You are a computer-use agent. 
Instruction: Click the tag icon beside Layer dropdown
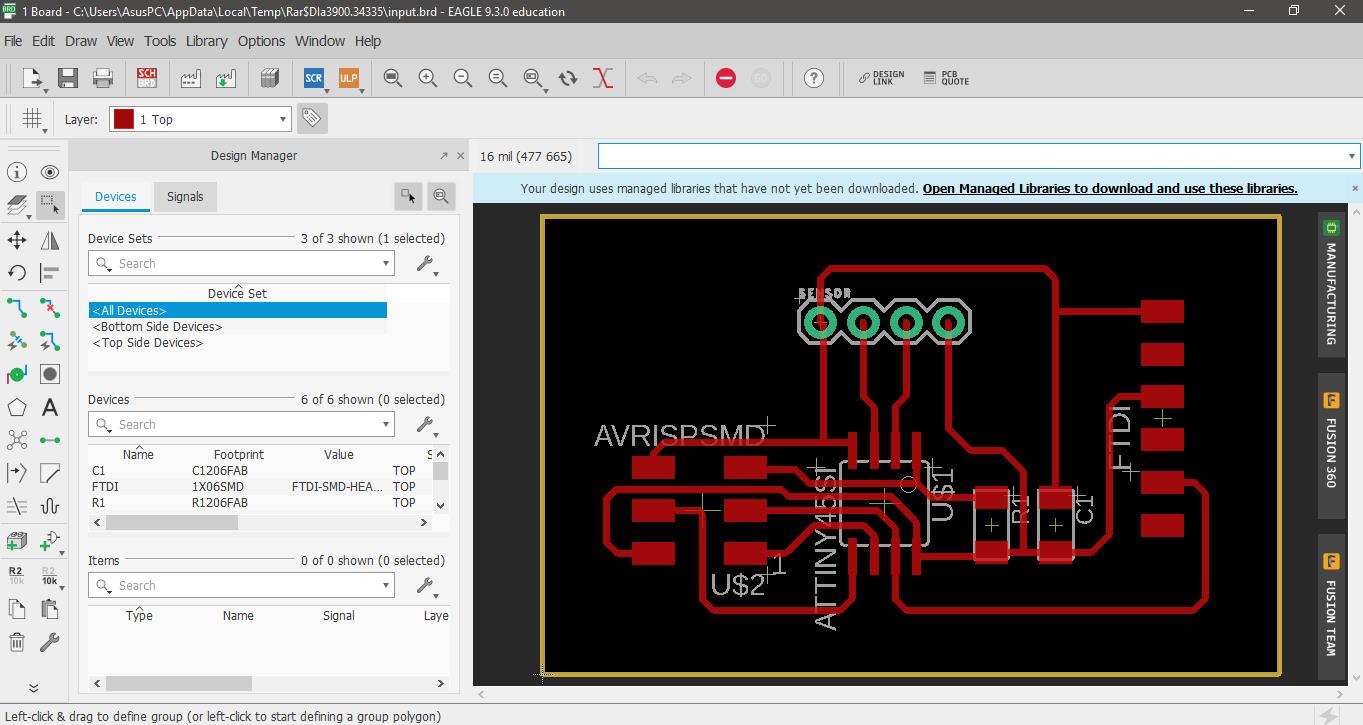coord(311,118)
